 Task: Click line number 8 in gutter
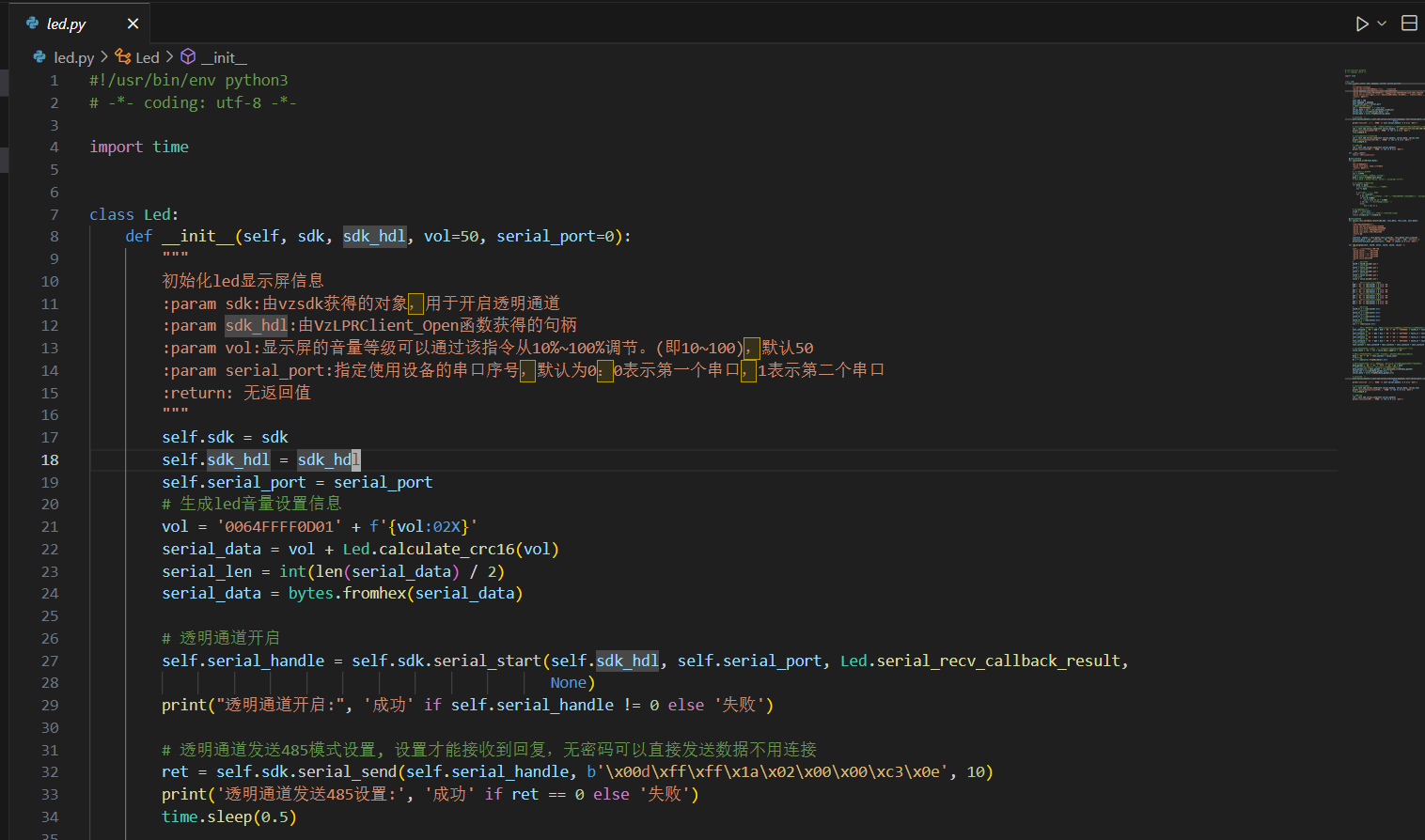tap(55, 237)
